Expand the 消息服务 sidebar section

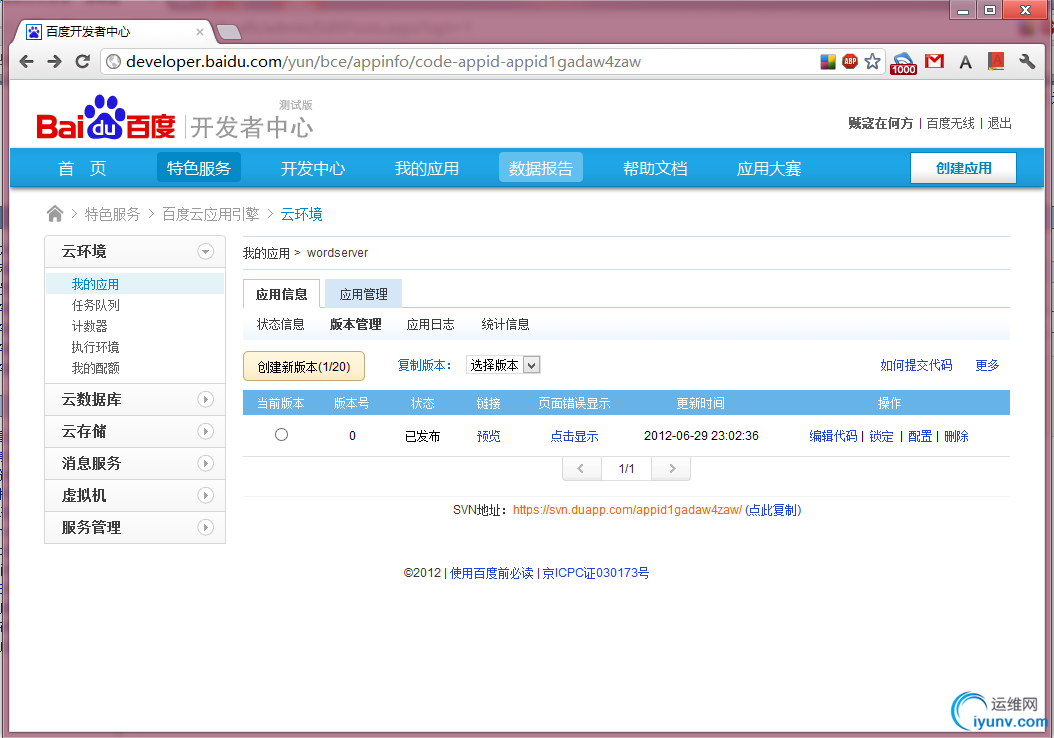coord(206,463)
